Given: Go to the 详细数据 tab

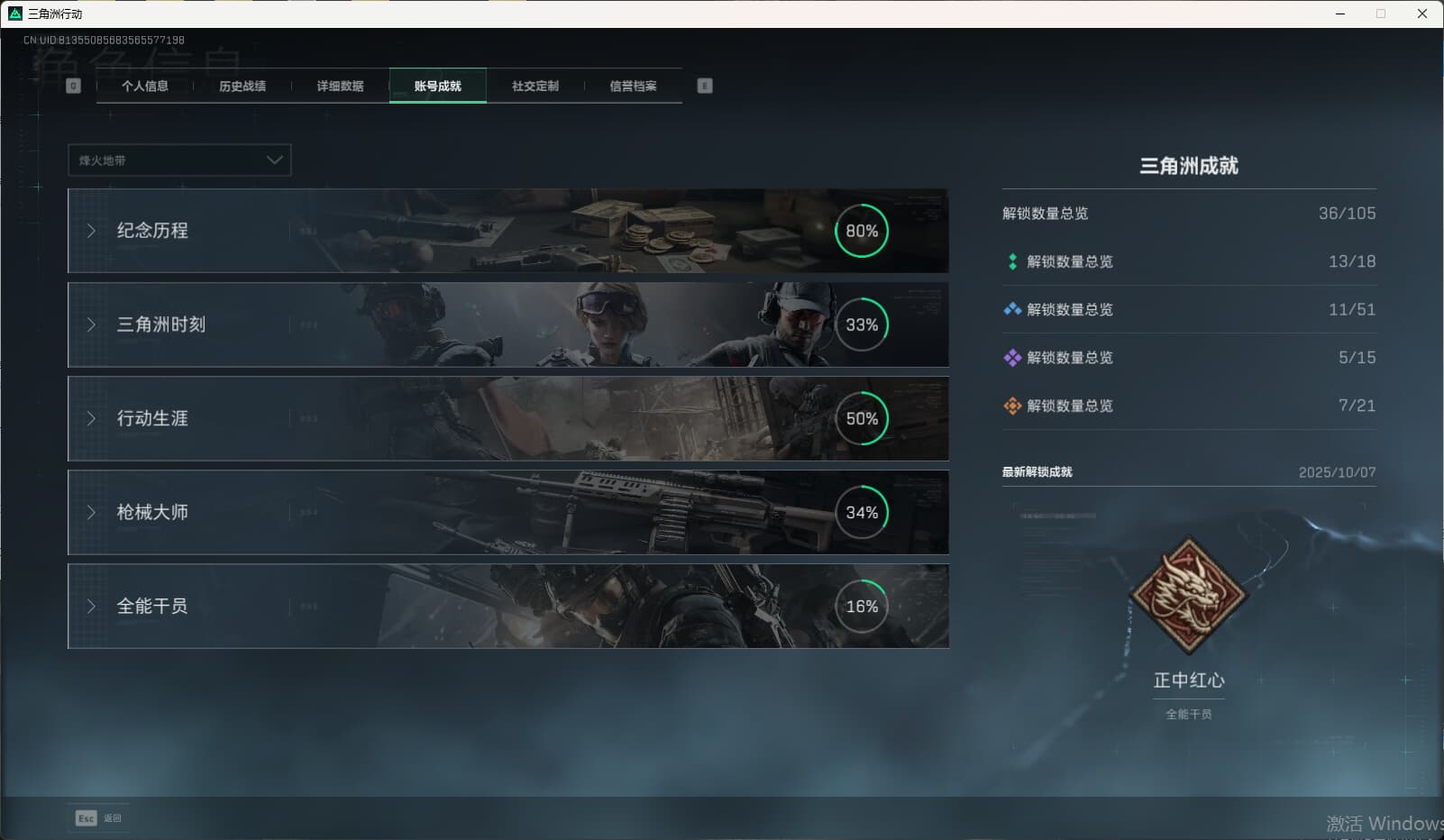Looking at the screenshot, I should tap(340, 86).
